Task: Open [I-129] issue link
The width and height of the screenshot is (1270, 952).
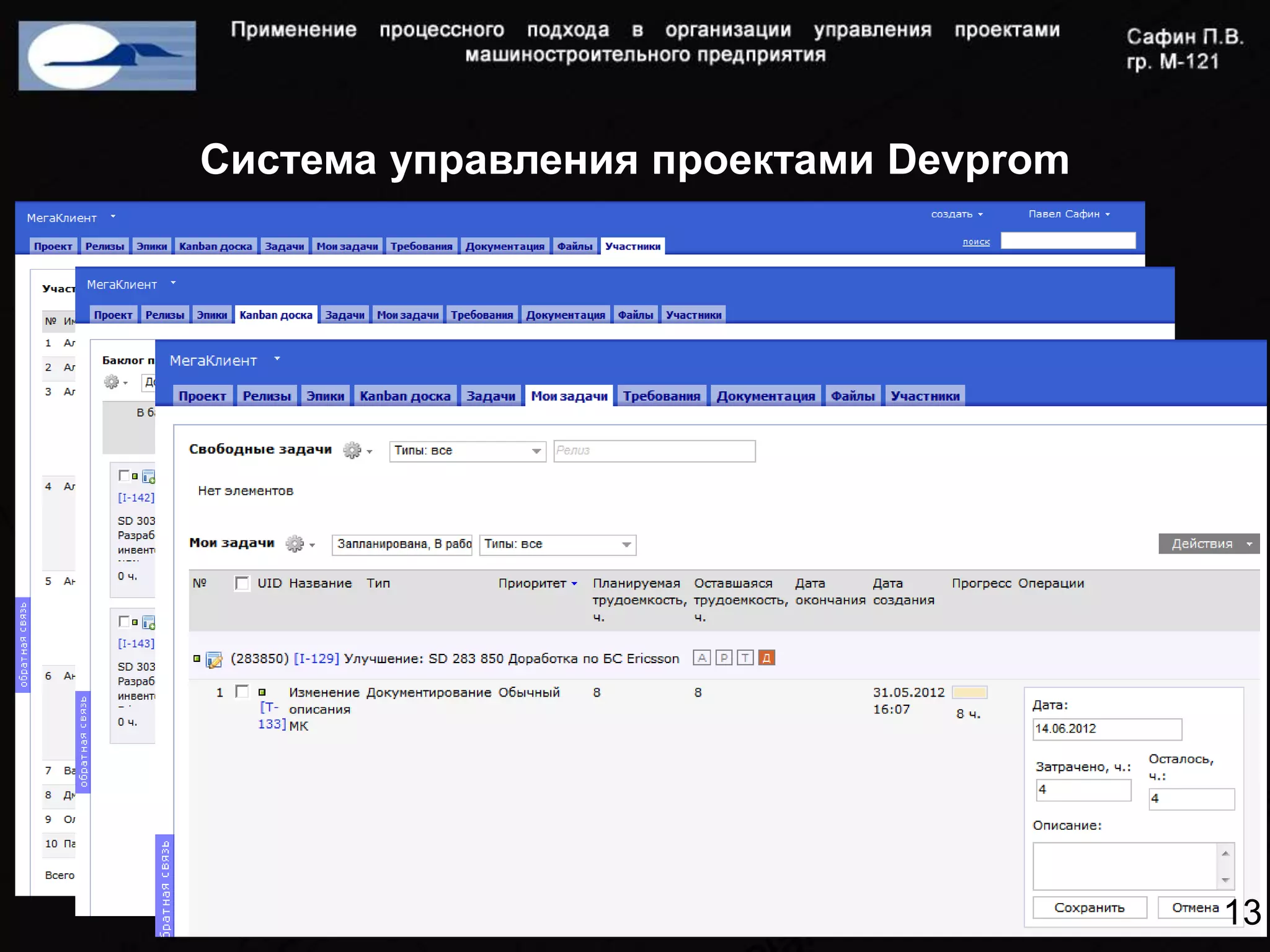Action: (316, 658)
